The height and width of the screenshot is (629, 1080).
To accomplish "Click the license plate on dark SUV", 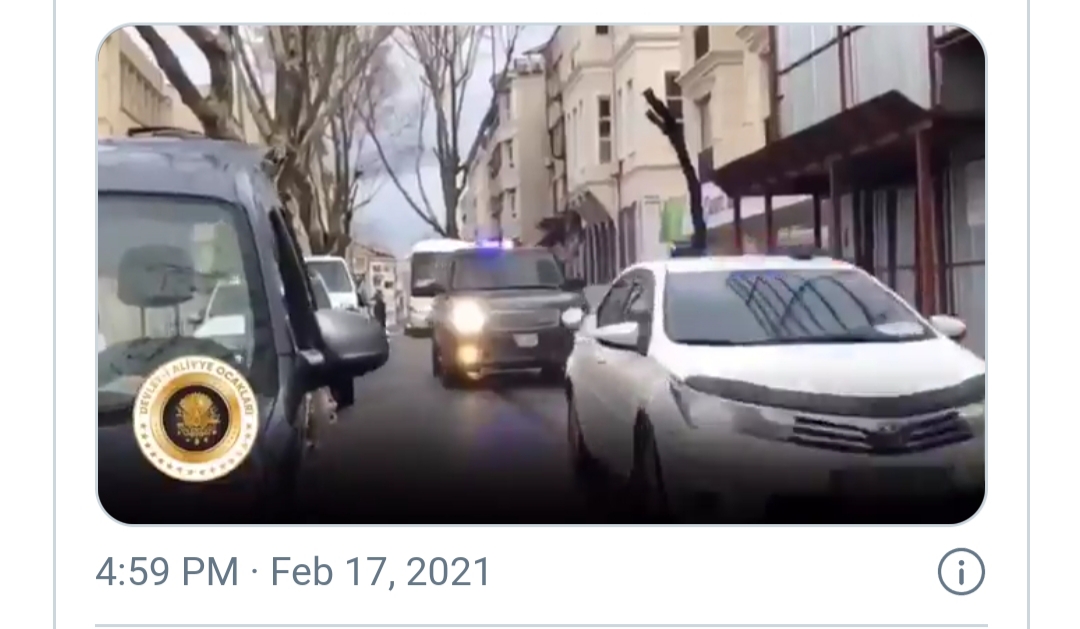I will [527, 340].
